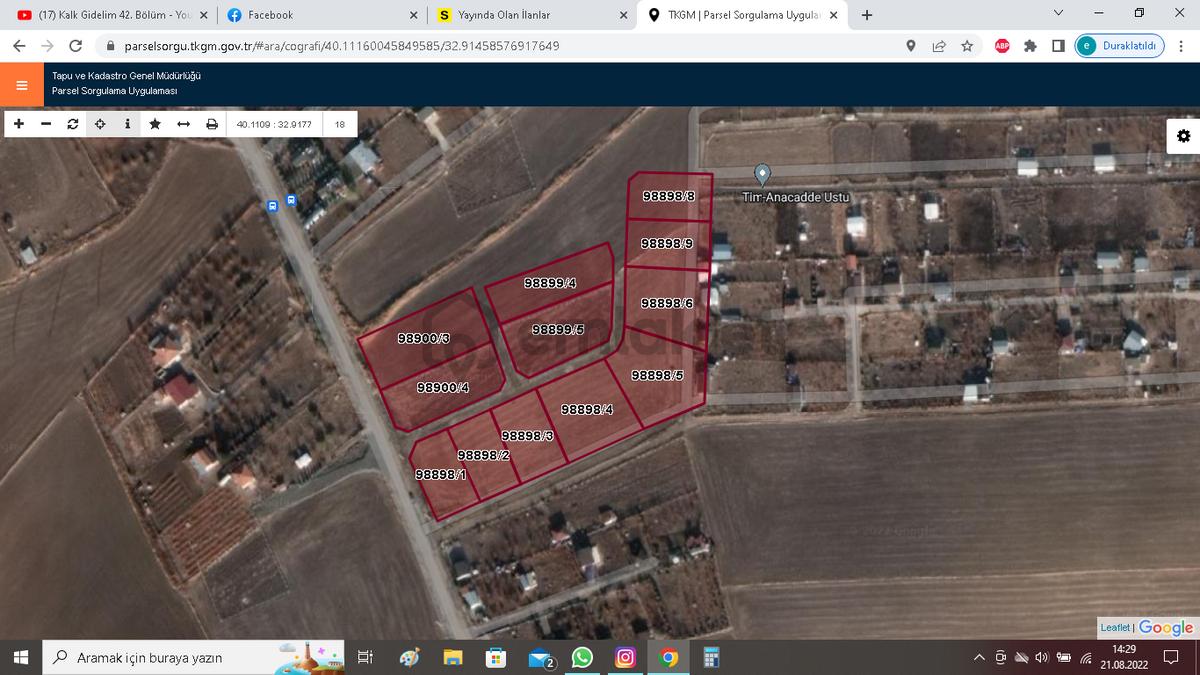
Task: Open favorites with the star icon
Action: pos(155,124)
